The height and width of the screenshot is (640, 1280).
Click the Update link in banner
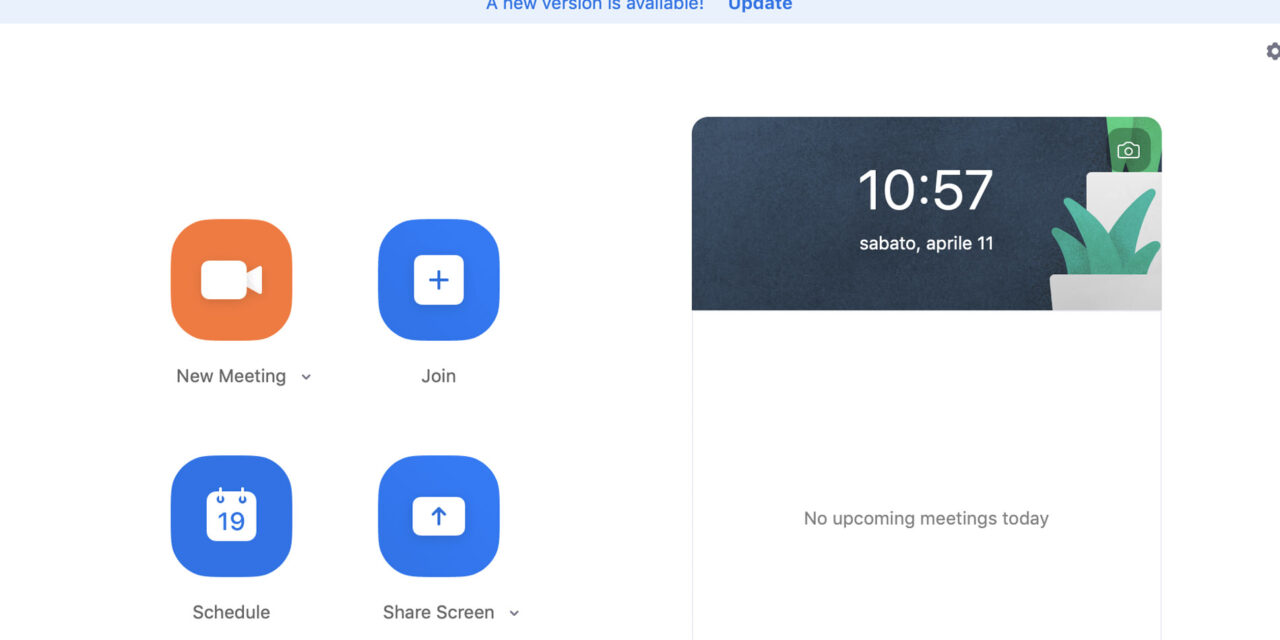pyautogui.click(x=760, y=5)
